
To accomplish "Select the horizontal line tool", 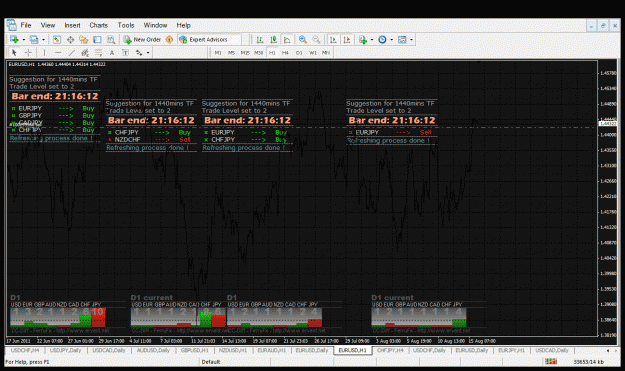I will click(x=58, y=53).
